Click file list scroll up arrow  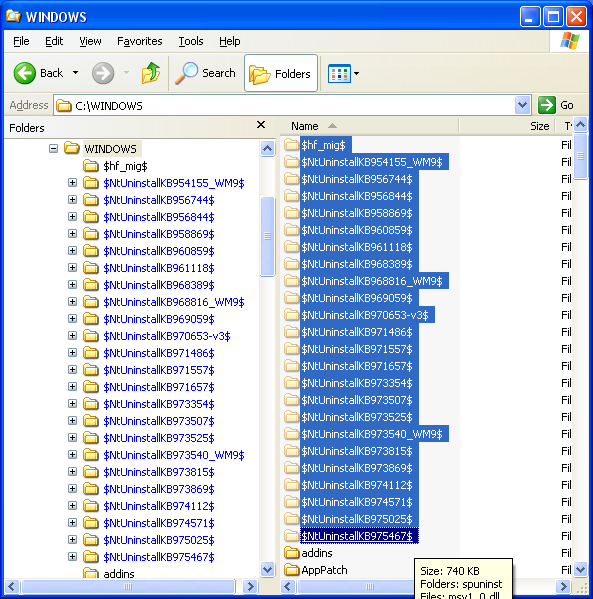pos(580,125)
